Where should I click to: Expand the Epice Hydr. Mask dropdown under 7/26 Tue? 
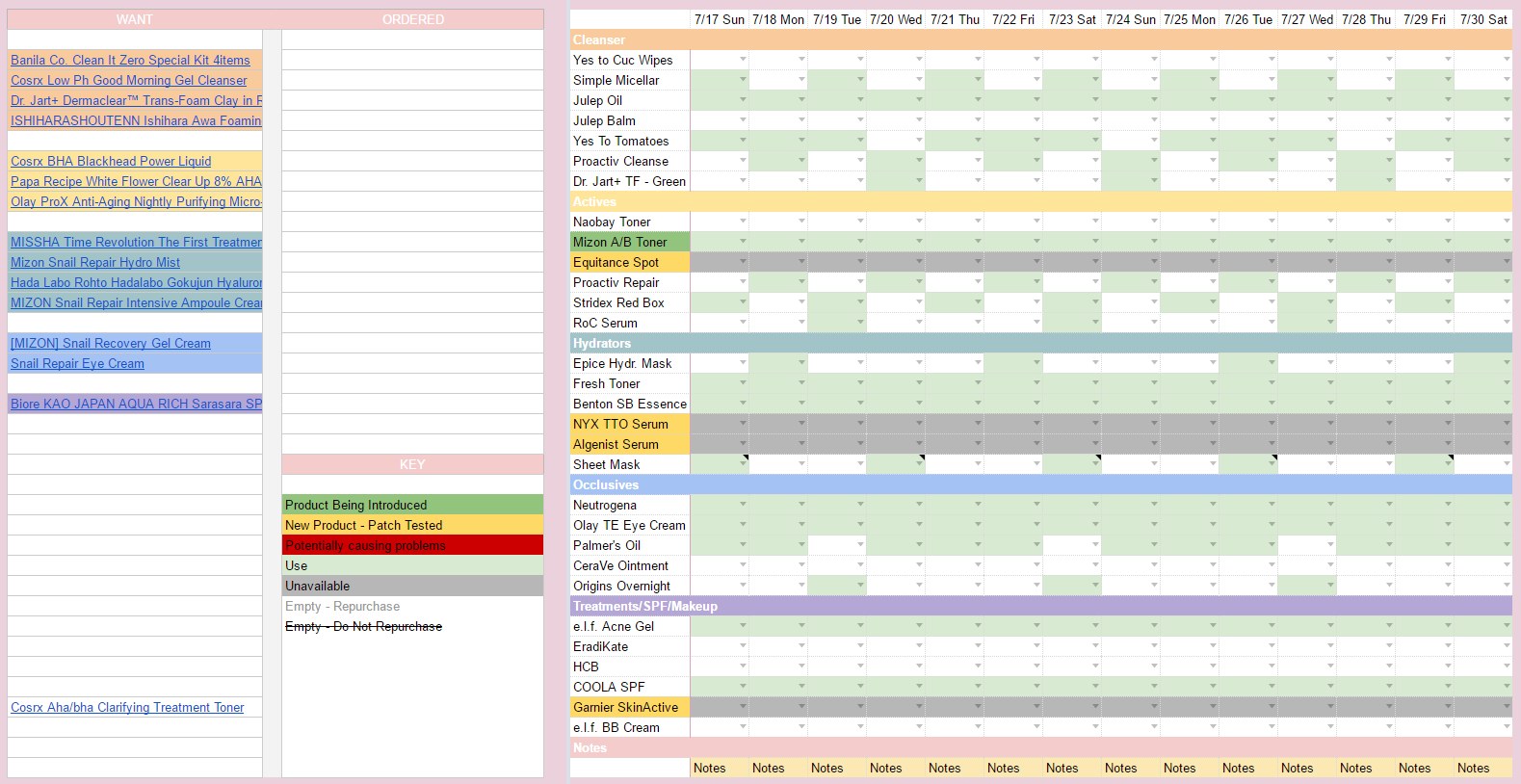point(1272,363)
